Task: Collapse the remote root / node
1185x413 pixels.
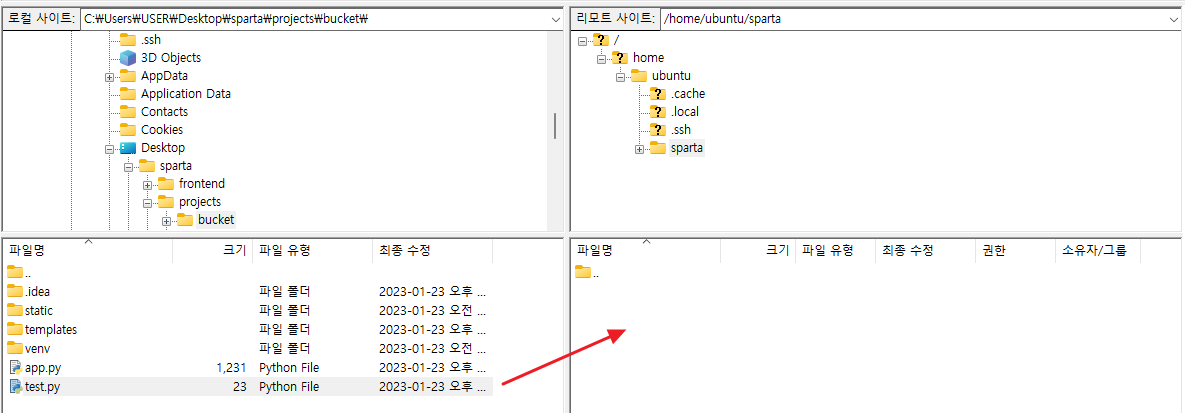Action: [582, 40]
